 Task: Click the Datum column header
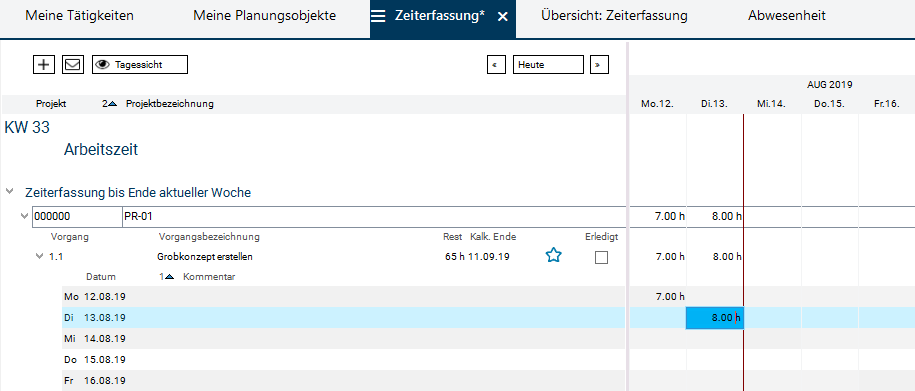[x=101, y=277]
